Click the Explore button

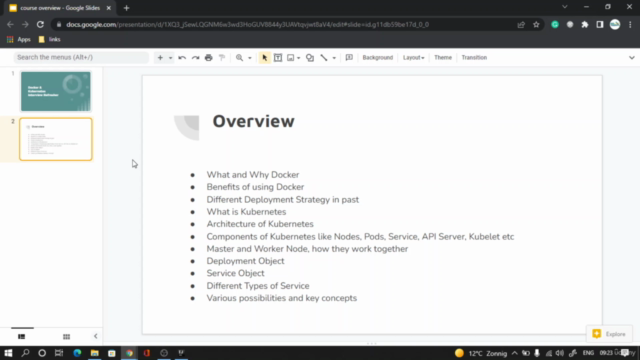(x=609, y=334)
